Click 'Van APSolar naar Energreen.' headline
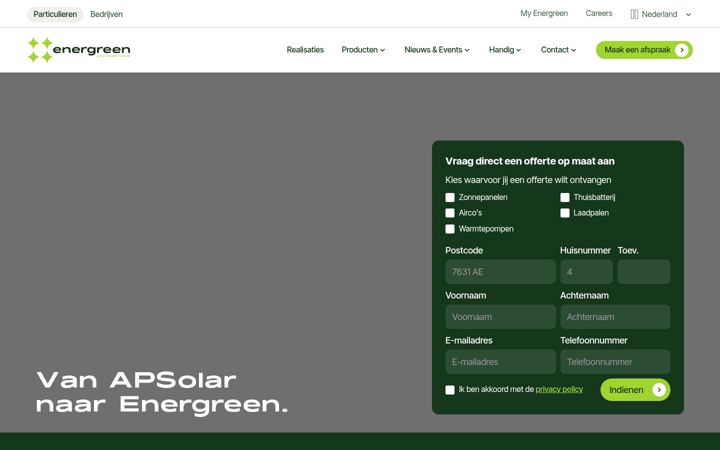Viewport: 720px width, 450px height. tap(162, 393)
